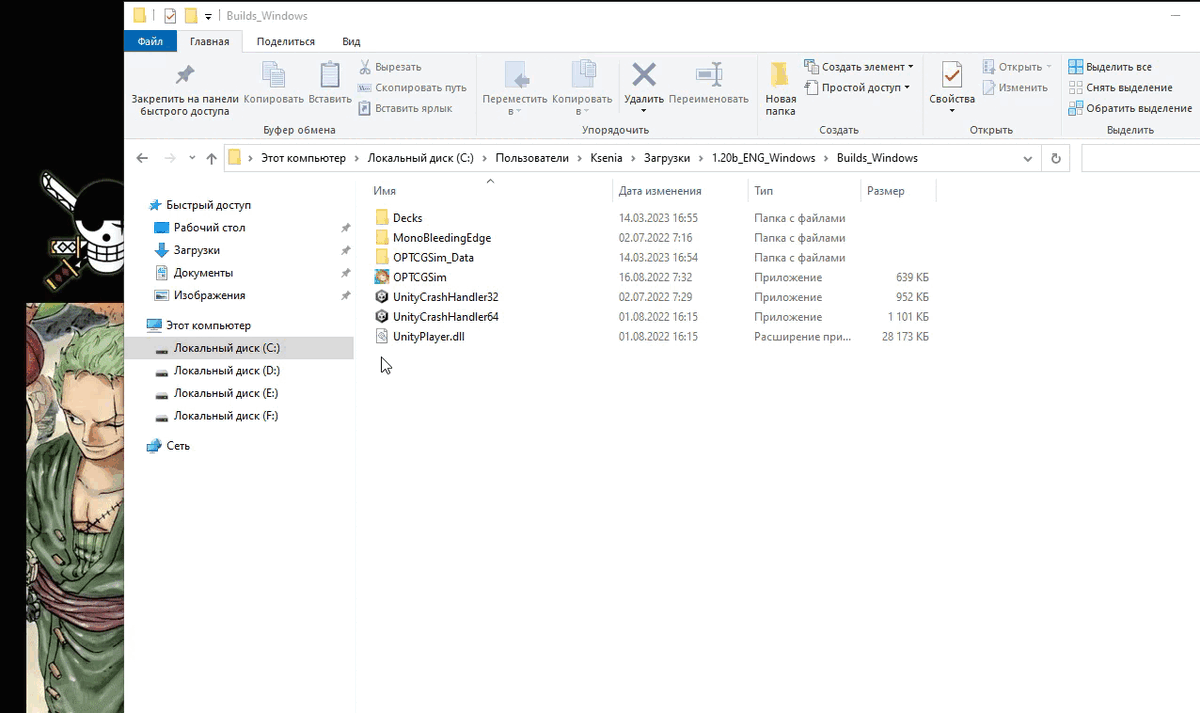
Task: Open Простой доступ dropdown
Action: click(x=858, y=88)
